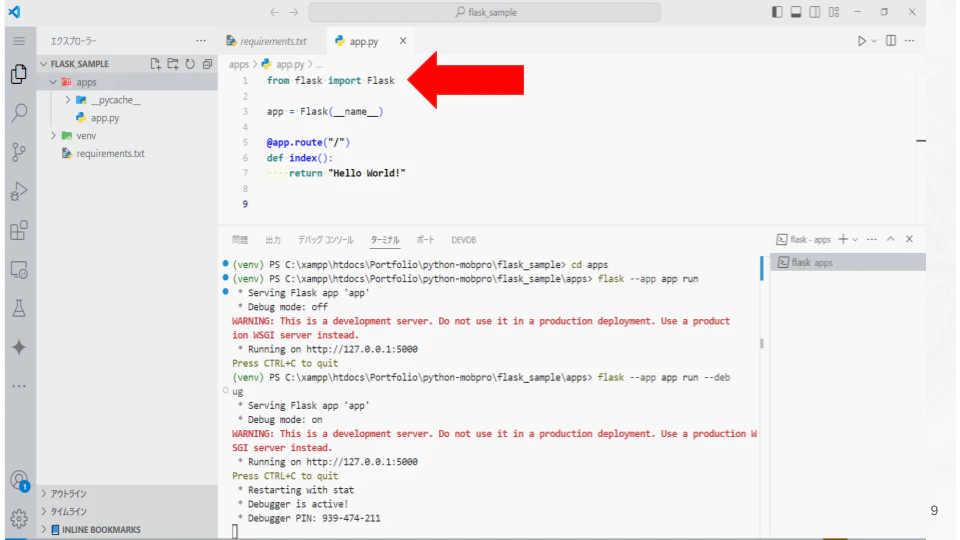
Task: Open the new terminal profile dropdown
Action: click(855, 239)
